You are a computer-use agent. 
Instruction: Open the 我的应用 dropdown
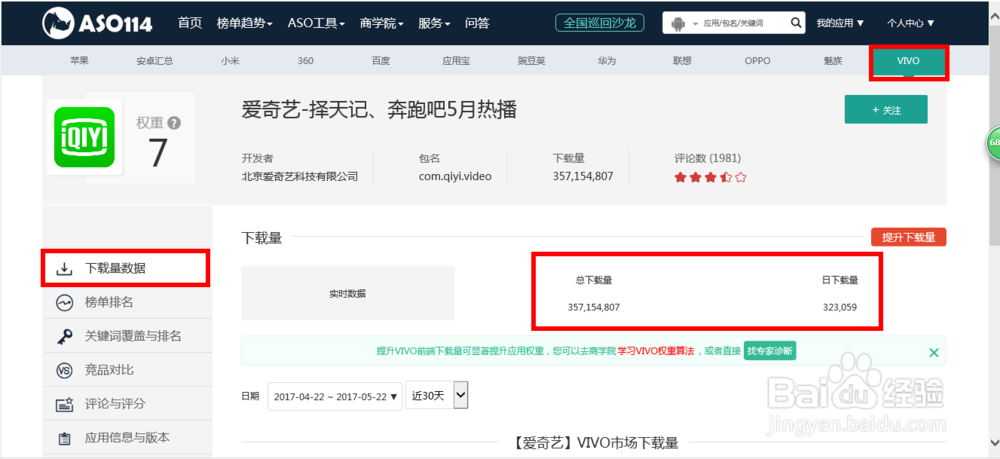click(x=841, y=24)
